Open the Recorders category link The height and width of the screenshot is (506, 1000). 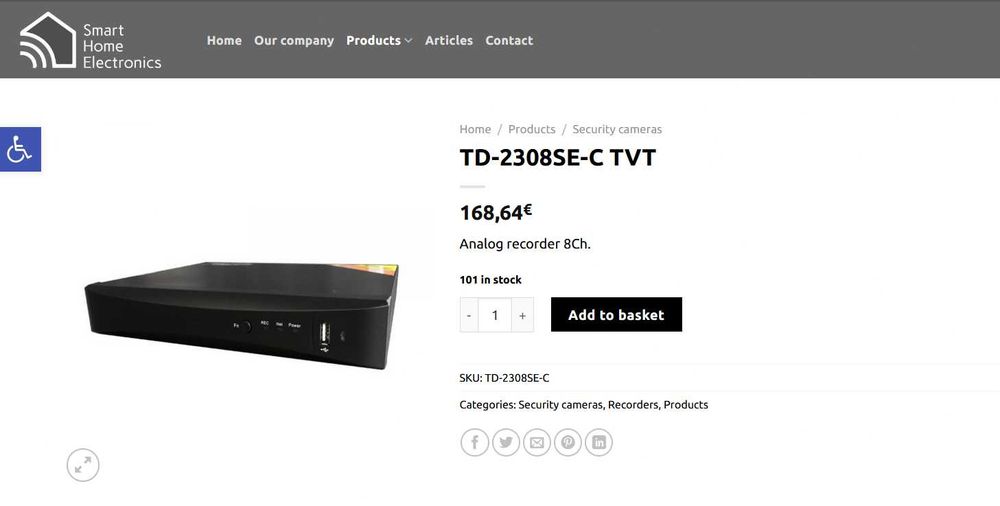click(633, 405)
